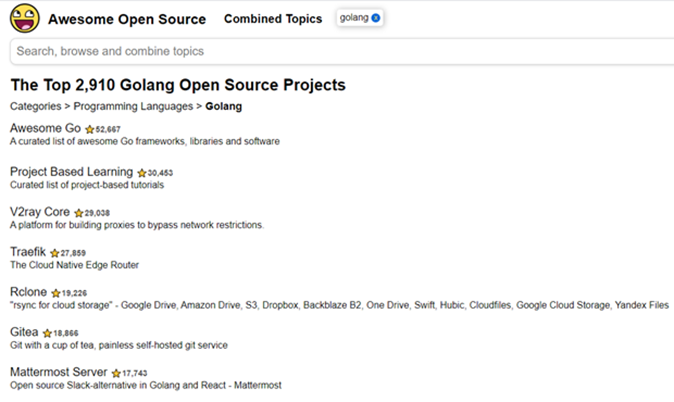The image size is (674, 402).
Task: Open the Mattermost Server project
Action: (x=58, y=372)
